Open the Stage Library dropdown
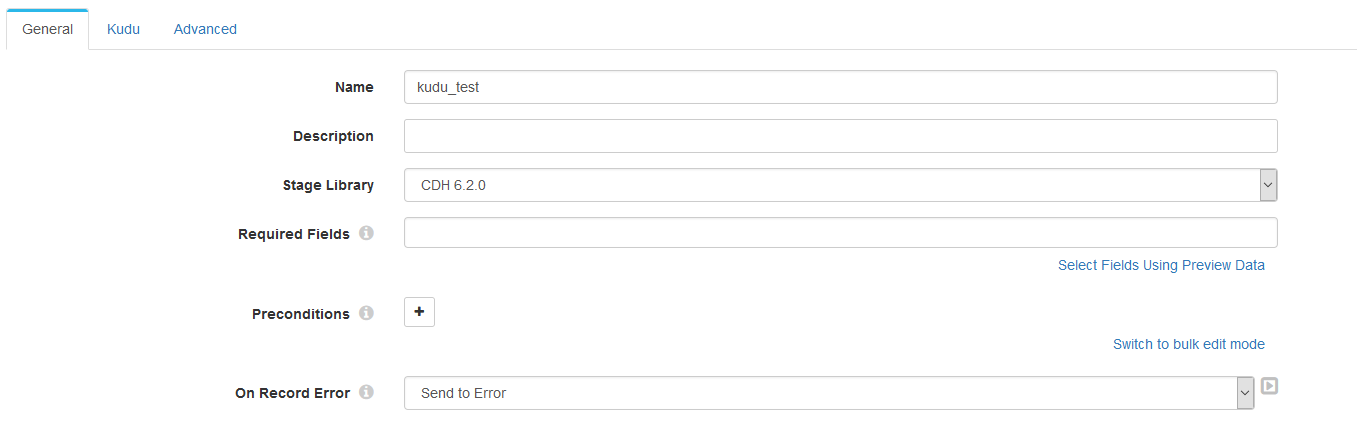Screen dimensions: 1357x423 pyautogui.click(x=830, y=185)
